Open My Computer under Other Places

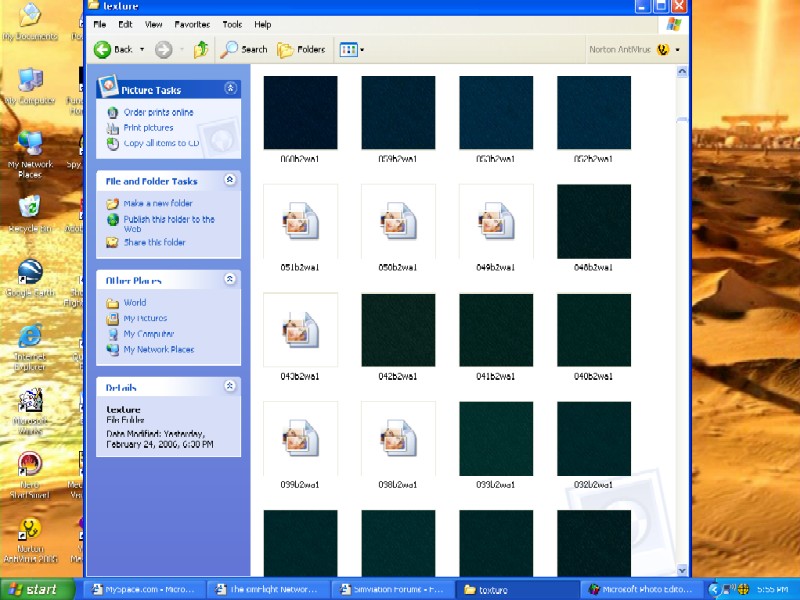(148, 334)
